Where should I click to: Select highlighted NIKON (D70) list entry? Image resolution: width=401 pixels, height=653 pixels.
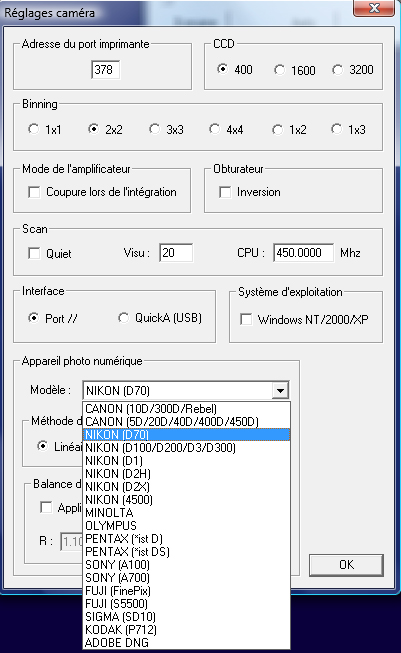pos(187,434)
